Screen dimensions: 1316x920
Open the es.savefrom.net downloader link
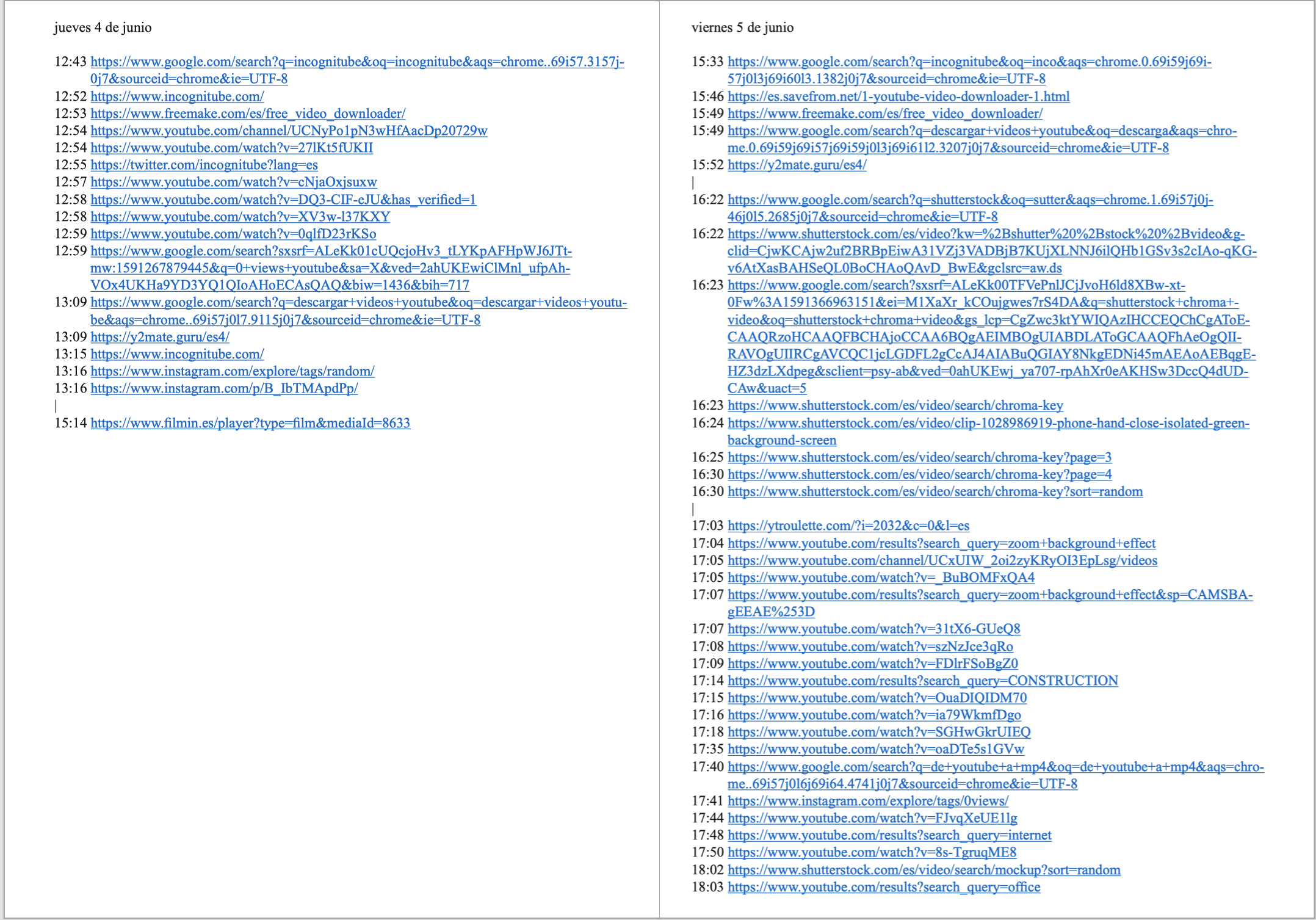pos(898,96)
